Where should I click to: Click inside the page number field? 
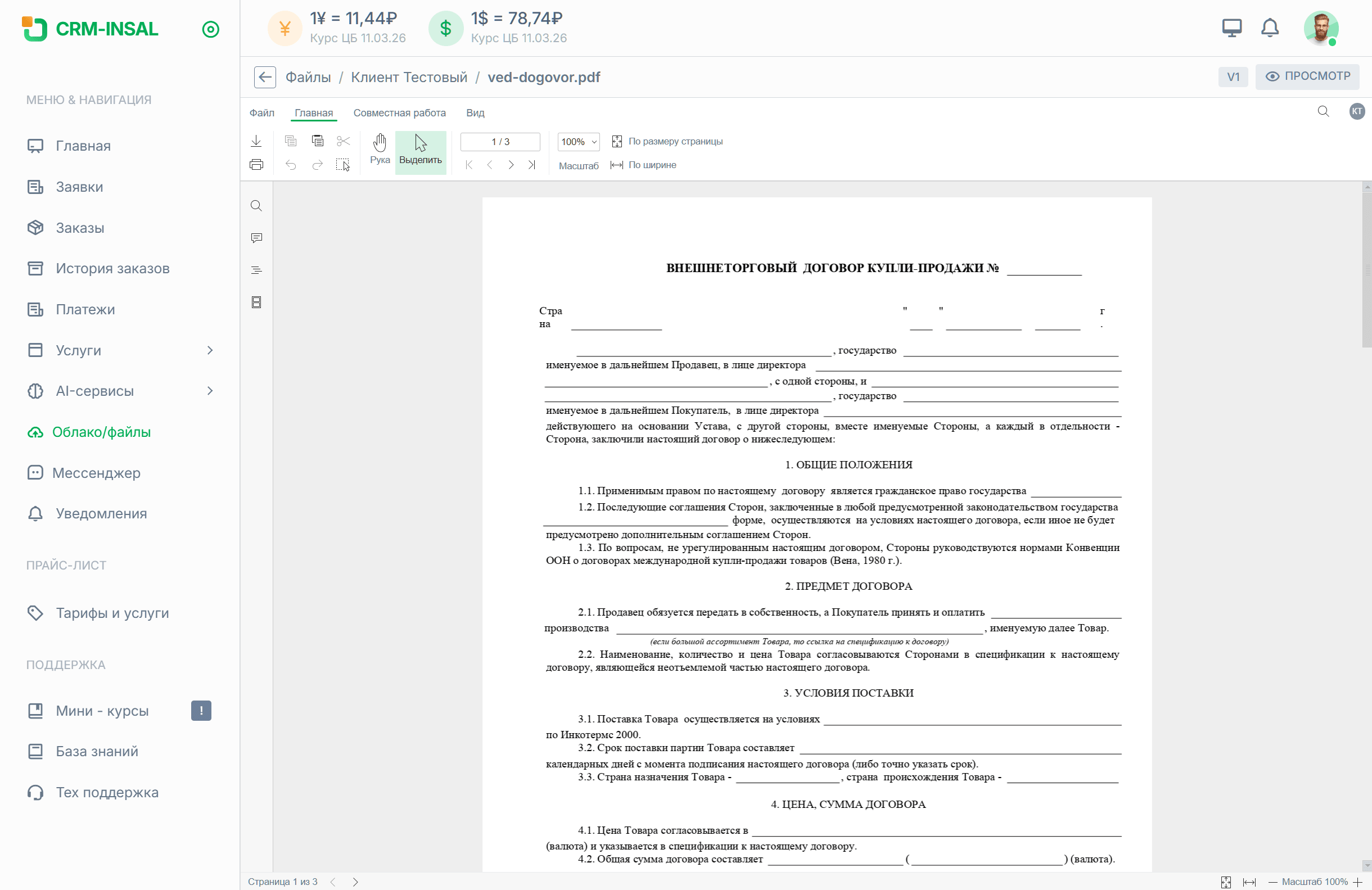[500, 142]
